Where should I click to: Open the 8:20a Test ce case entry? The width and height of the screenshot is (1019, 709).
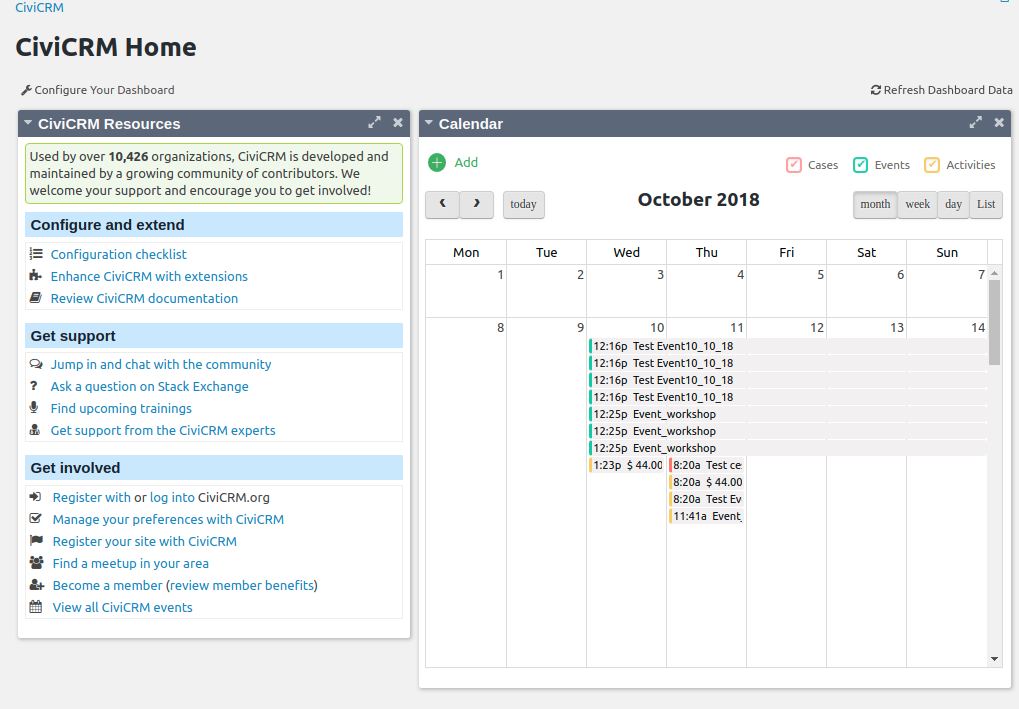(x=706, y=465)
